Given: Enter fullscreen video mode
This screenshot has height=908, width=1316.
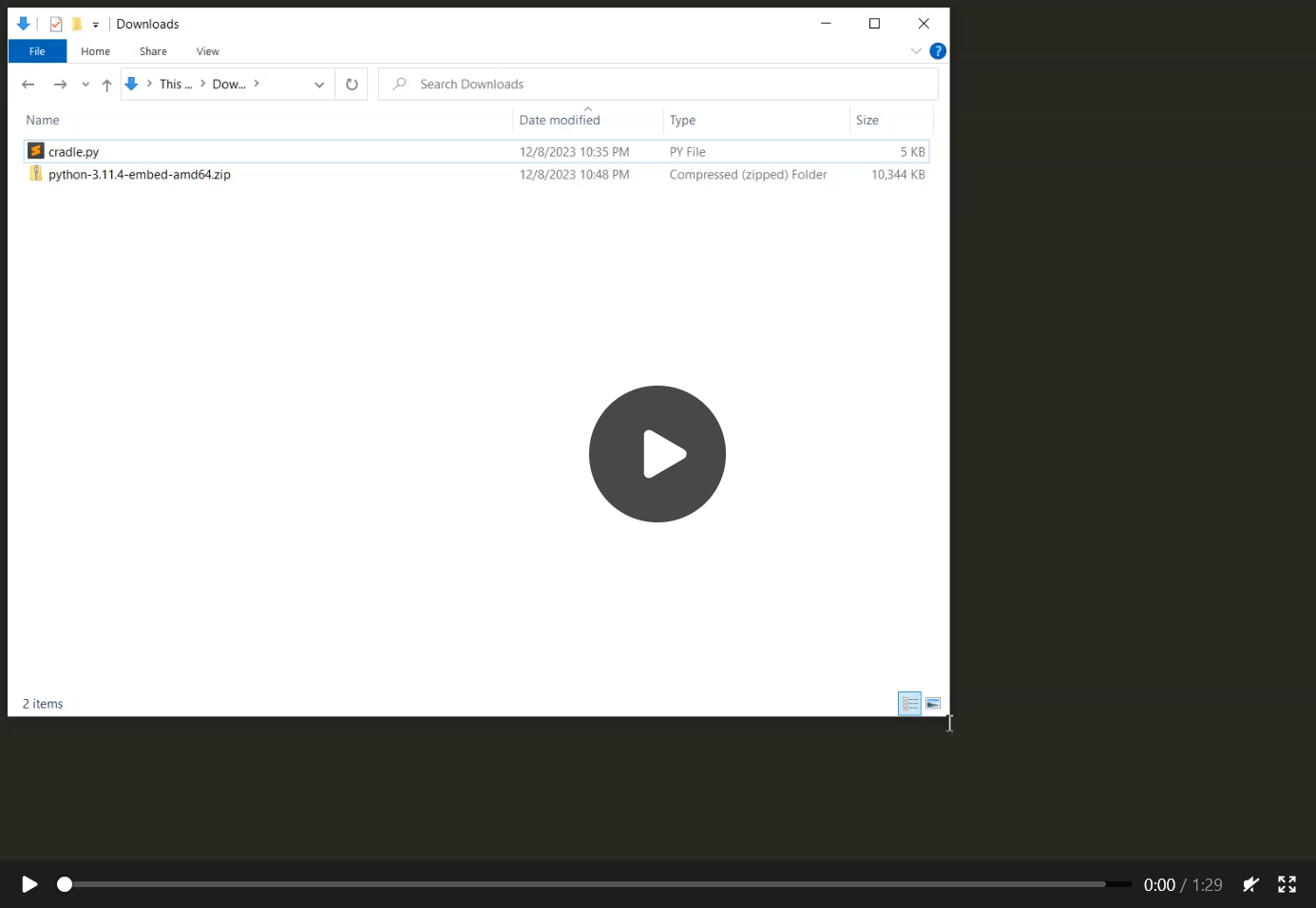Looking at the screenshot, I should 1287,884.
